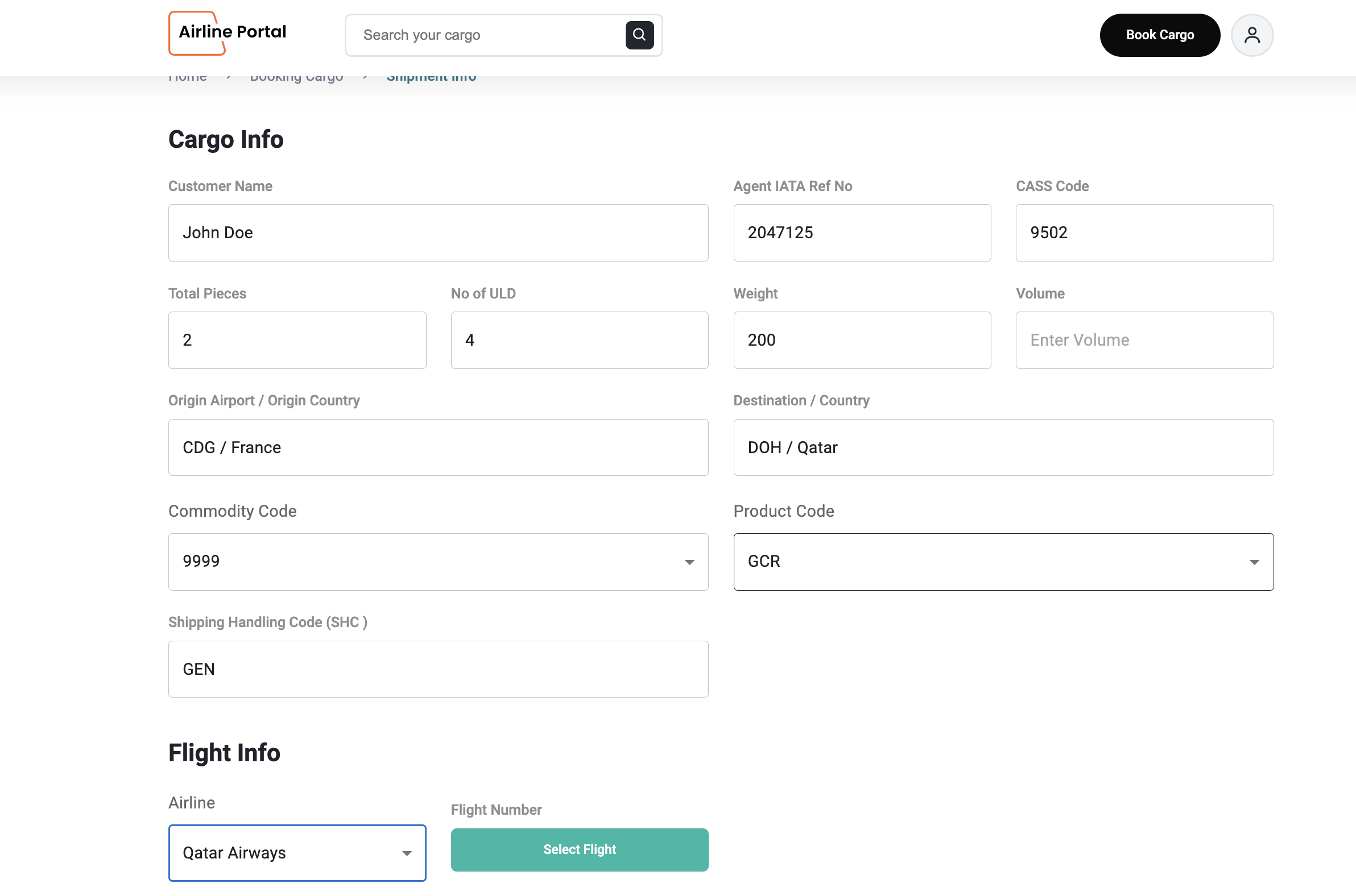The width and height of the screenshot is (1356, 896).
Task: Open the Commodity Code 9999 dropdown
Action: click(x=423, y=561)
